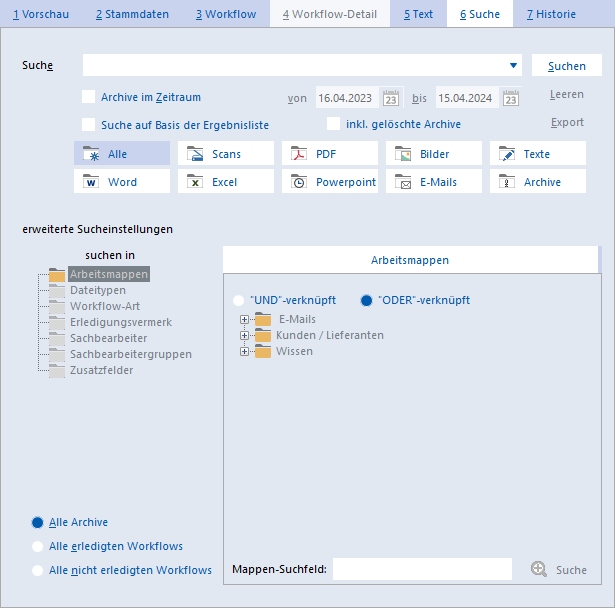Click into the Mappen-Suchfeld input
The image size is (615, 608).
point(422,569)
